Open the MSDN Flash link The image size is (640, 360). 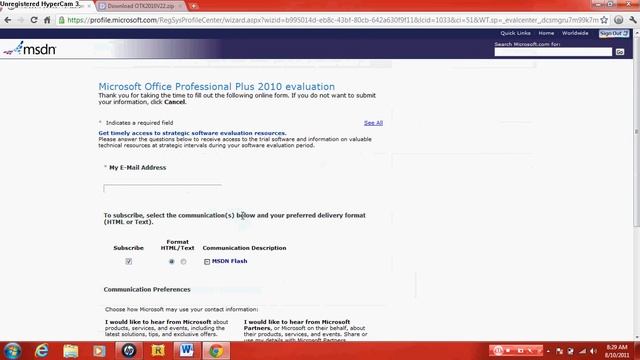pyautogui.click(x=229, y=261)
